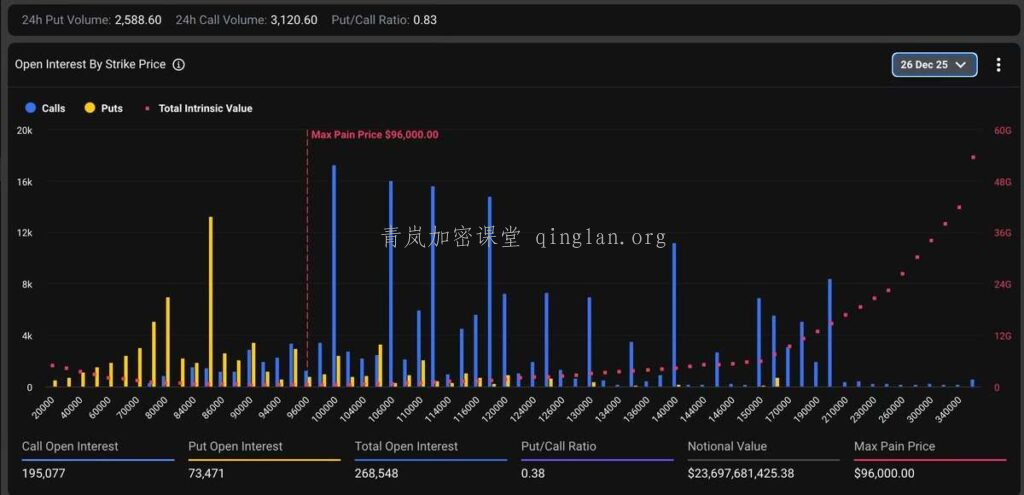Open the three-dot chart options menu
Viewport: 1024px width, 495px height.
[x=998, y=65]
